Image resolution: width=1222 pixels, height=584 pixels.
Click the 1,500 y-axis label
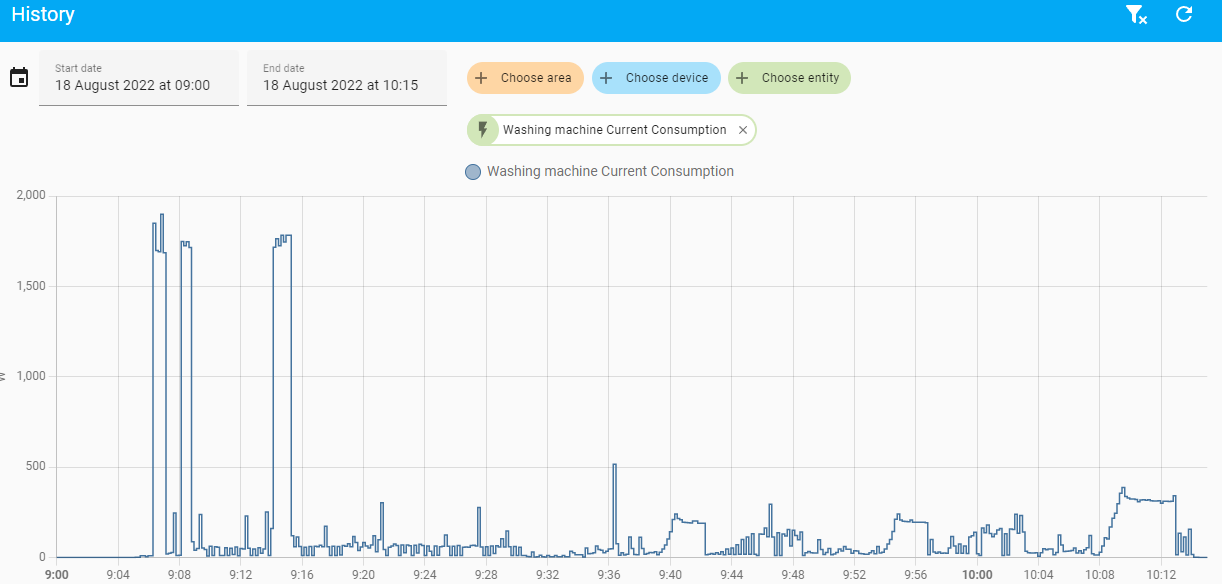coord(32,286)
